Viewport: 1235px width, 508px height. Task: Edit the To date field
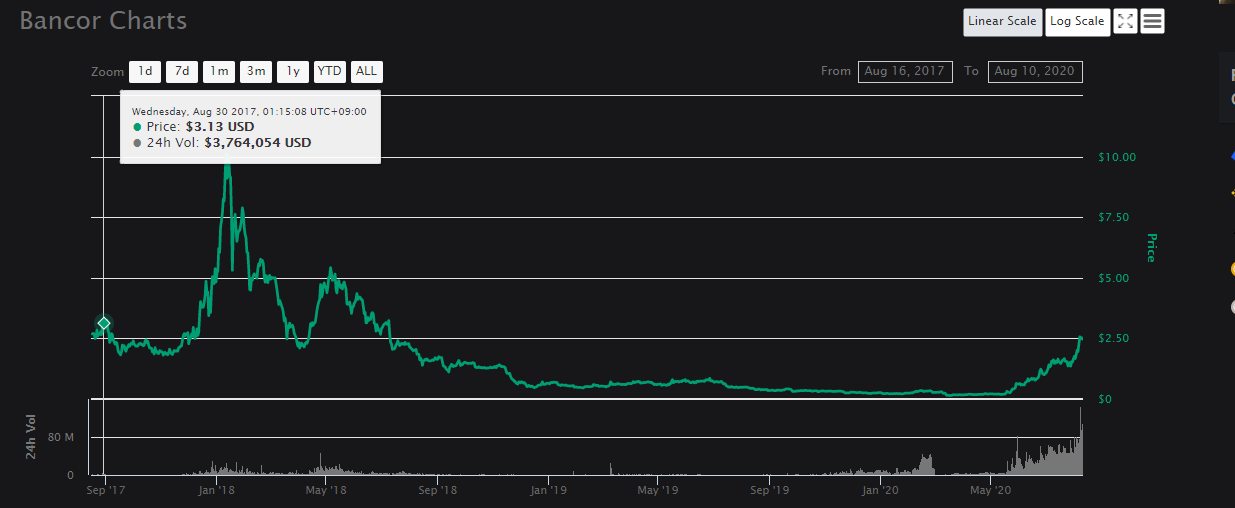[1035, 71]
